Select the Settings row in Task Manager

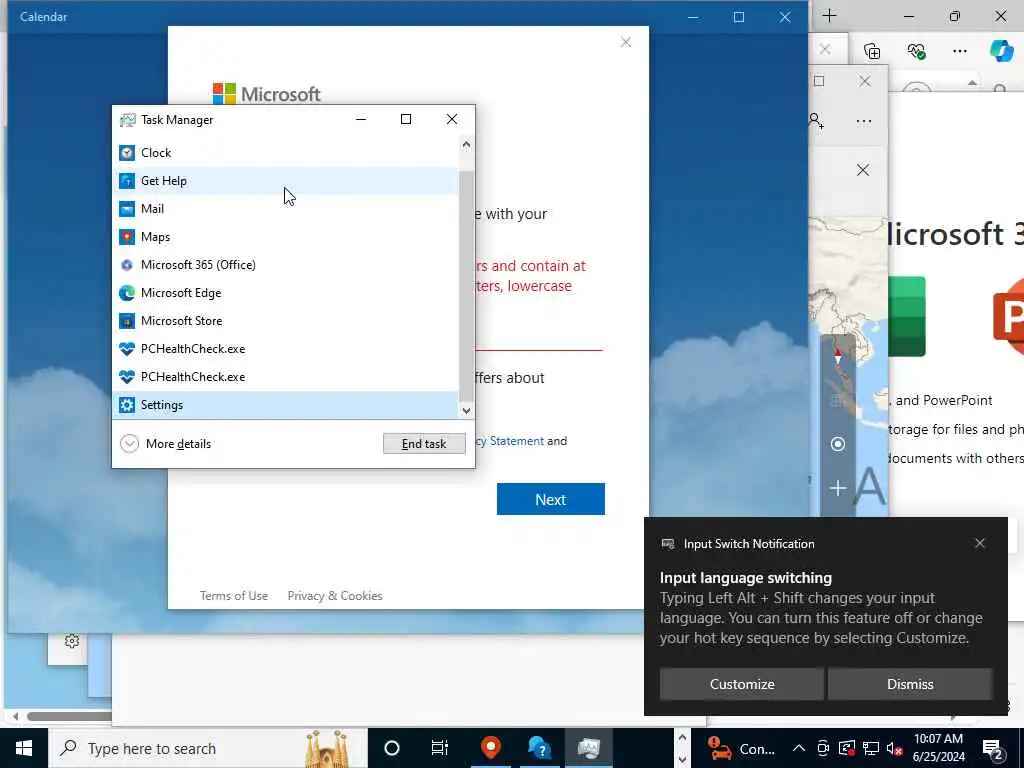click(285, 406)
